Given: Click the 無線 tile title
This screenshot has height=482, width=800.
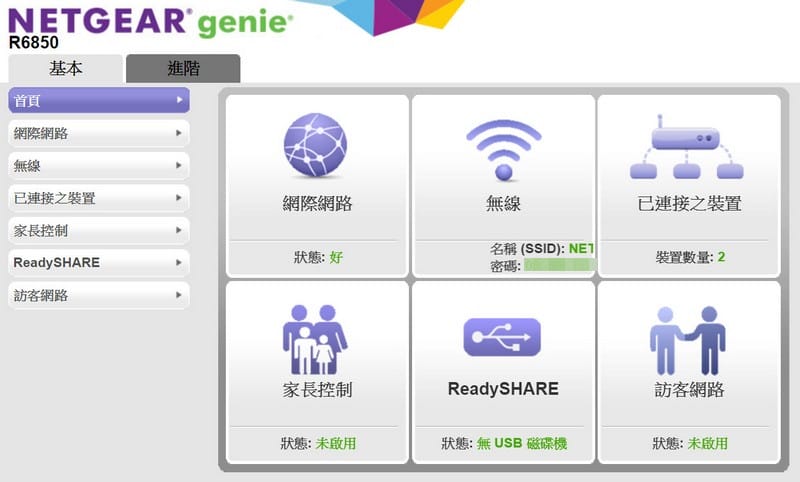Looking at the screenshot, I should point(503,204).
